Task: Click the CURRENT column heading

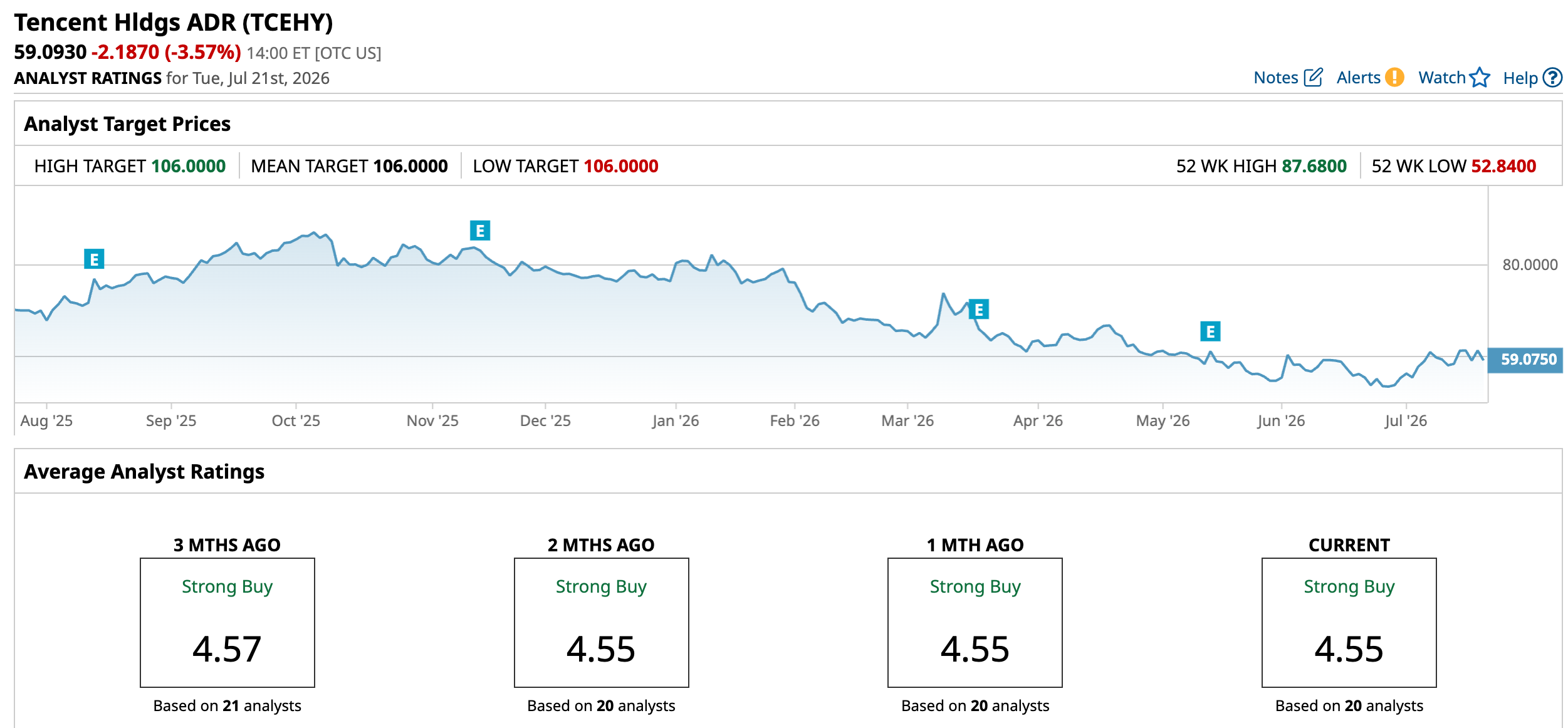Action: tap(1349, 545)
